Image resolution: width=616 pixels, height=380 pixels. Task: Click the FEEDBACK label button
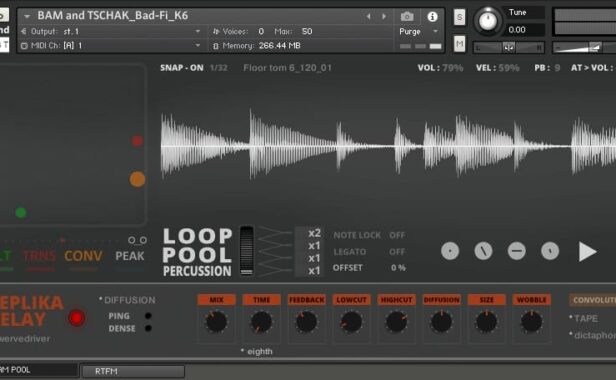tap(306, 300)
